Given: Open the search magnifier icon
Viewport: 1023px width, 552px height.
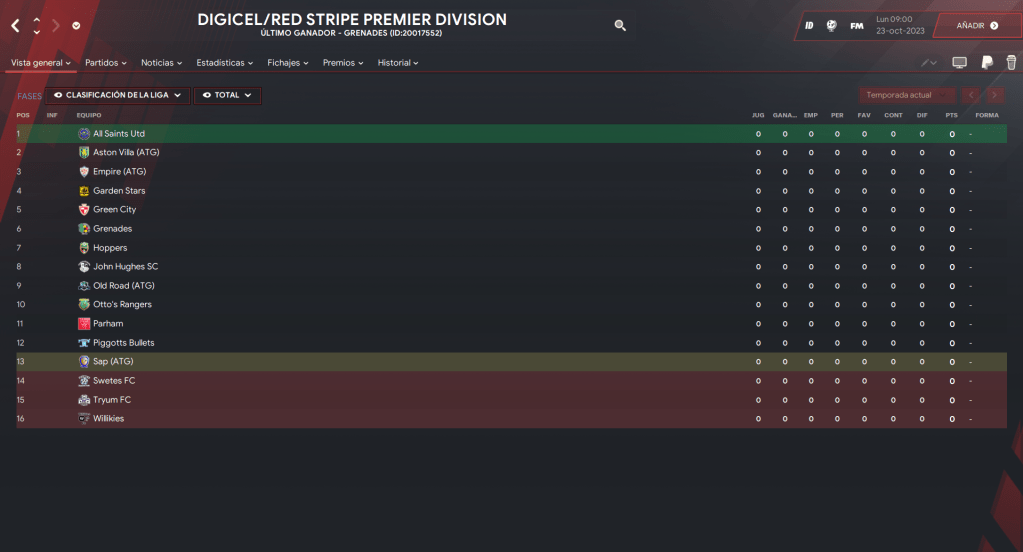Looking at the screenshot, I should (x=620, y=25).
